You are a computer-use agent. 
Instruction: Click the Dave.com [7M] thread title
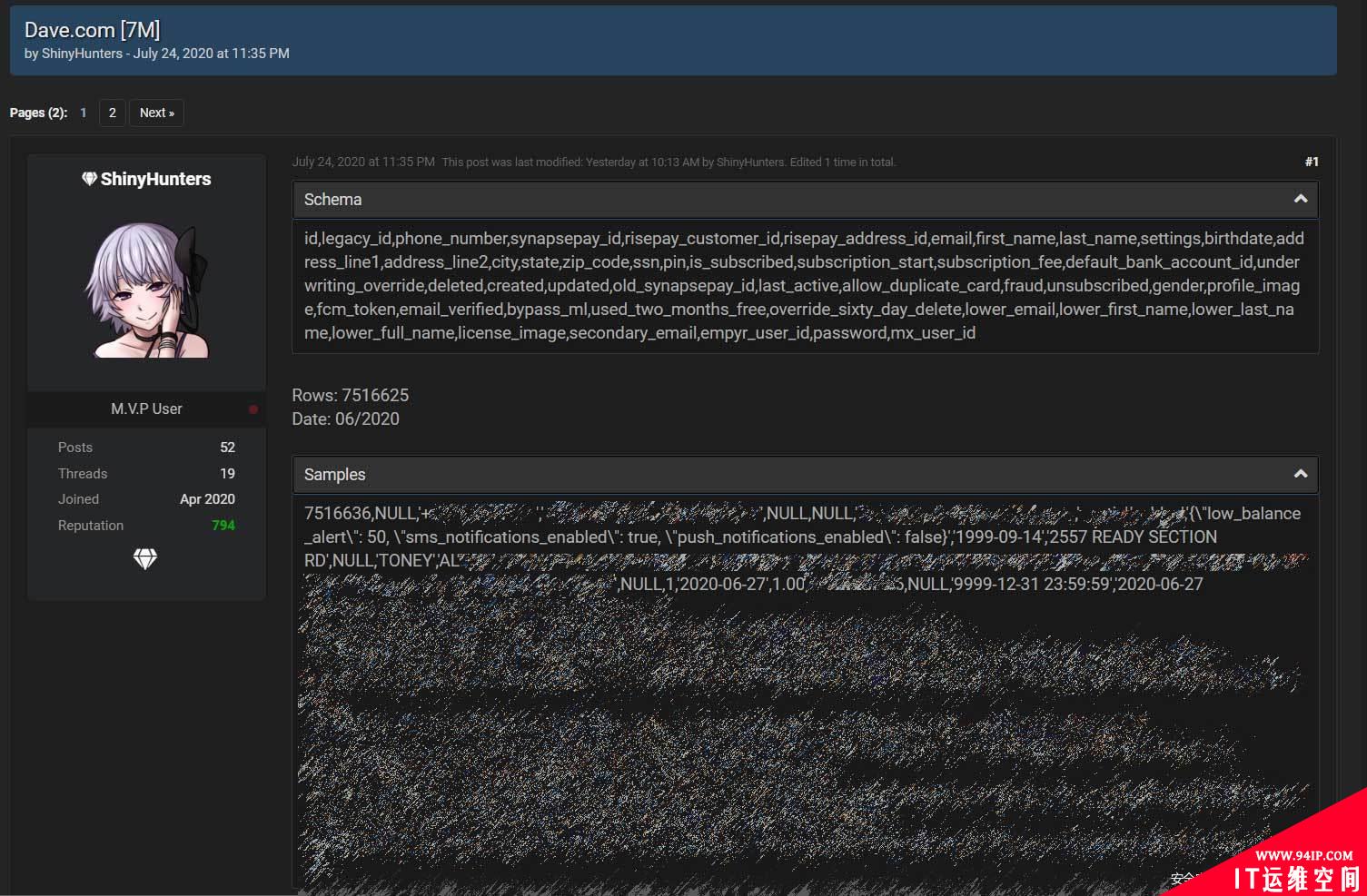coord(92,30)
